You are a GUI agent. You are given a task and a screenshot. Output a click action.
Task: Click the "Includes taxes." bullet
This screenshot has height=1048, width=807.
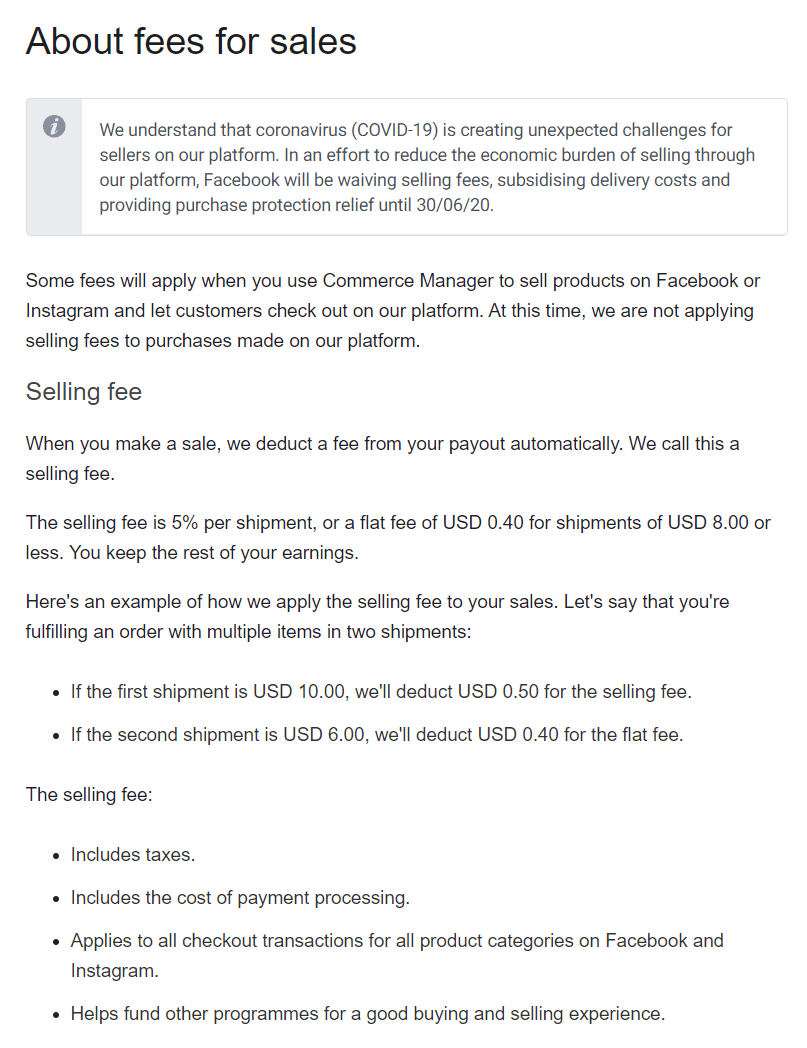pyautogui.click(x=133, y=855)
